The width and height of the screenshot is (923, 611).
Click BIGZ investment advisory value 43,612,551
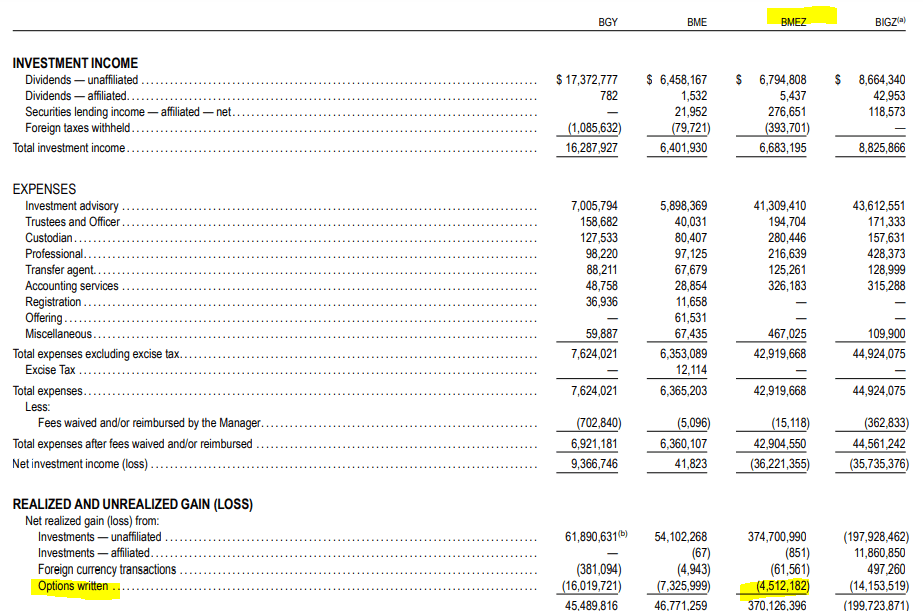pos(878,205)
